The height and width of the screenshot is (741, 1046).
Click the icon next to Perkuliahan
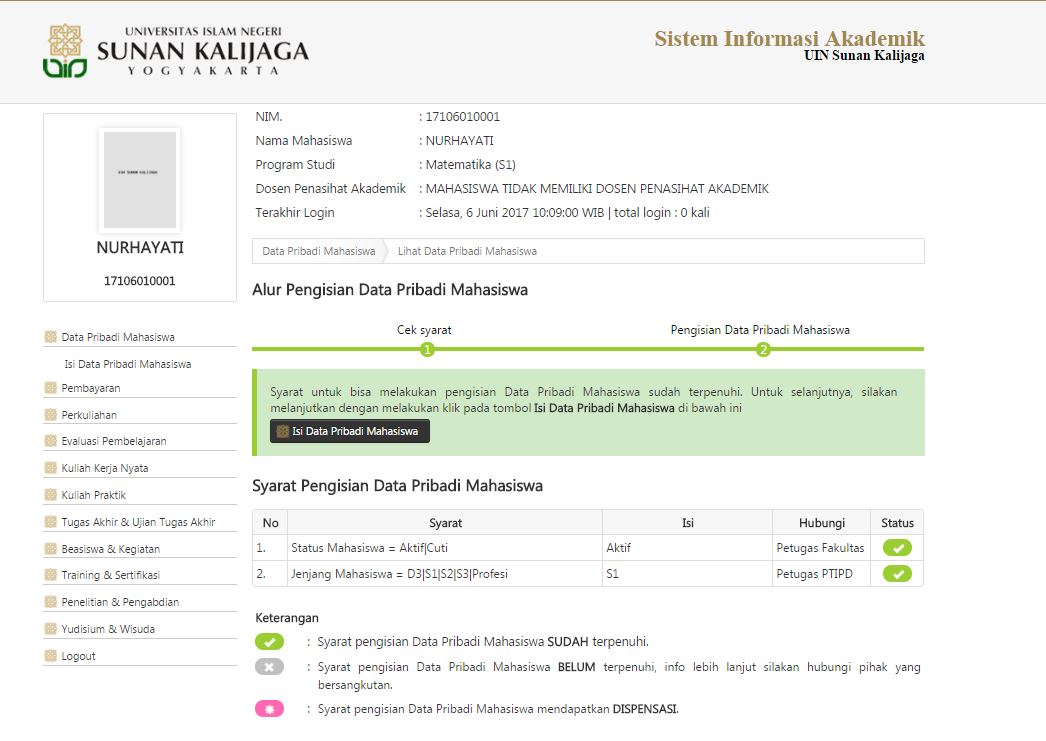51,415
